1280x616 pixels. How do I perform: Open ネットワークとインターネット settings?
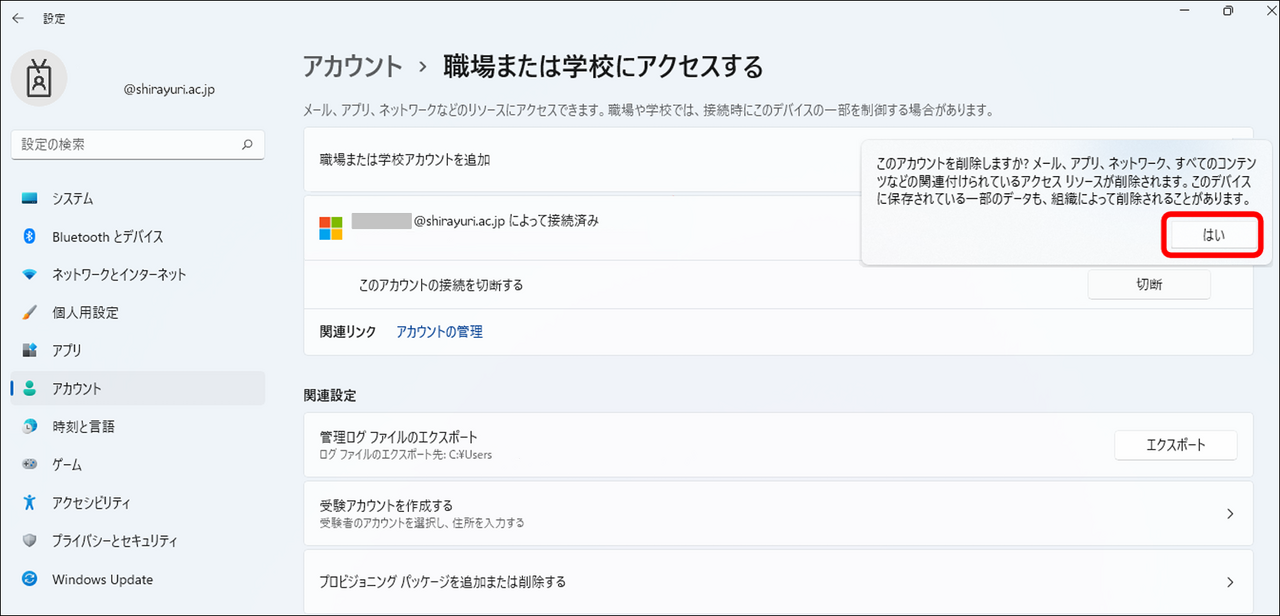(x=118, y=275)
